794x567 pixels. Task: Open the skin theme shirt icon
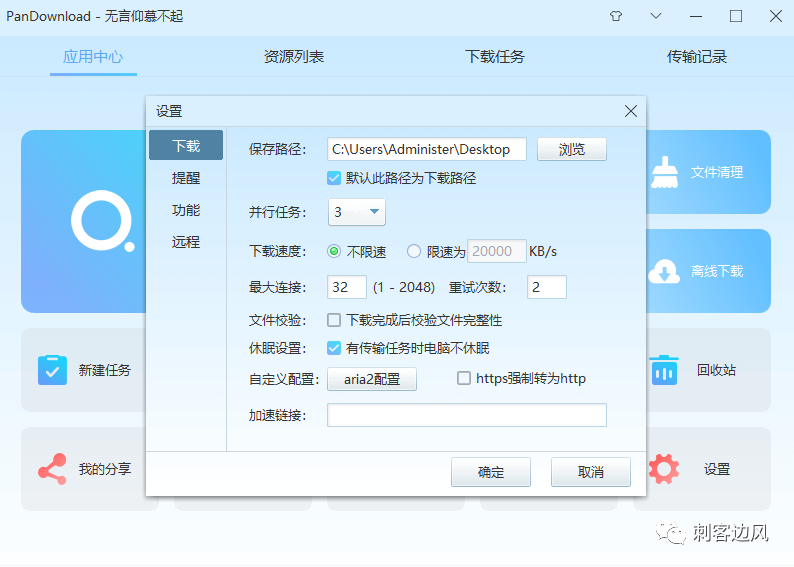616,16
